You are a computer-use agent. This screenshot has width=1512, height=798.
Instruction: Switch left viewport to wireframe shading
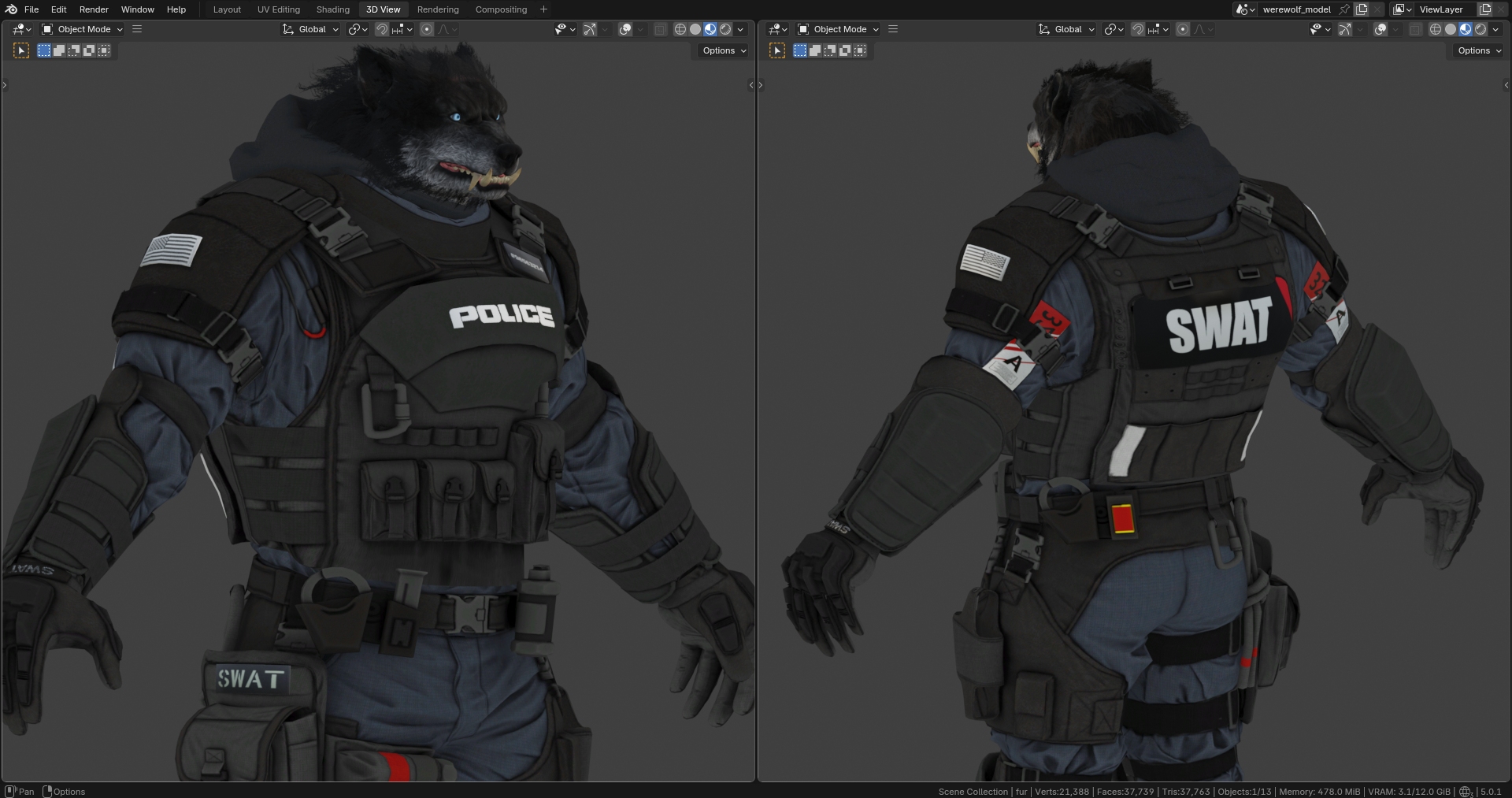coord(680,29)
